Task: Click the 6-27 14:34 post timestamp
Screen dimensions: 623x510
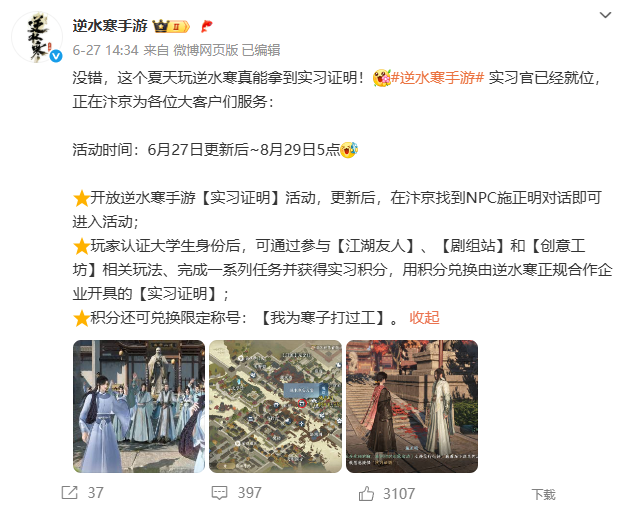Action: pos(105,50)
